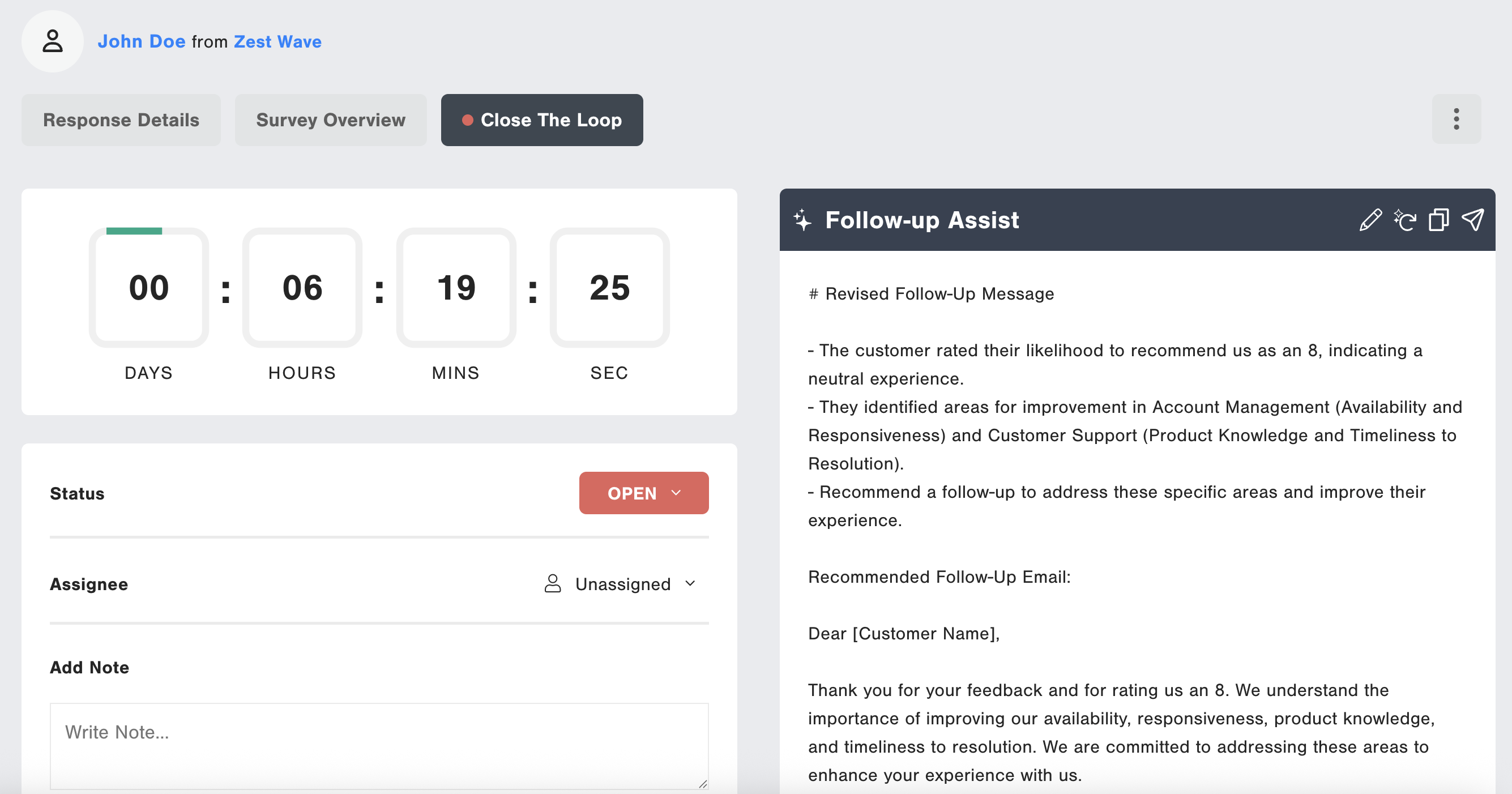Select the Close The Loop tab

[x=541, y=119]
